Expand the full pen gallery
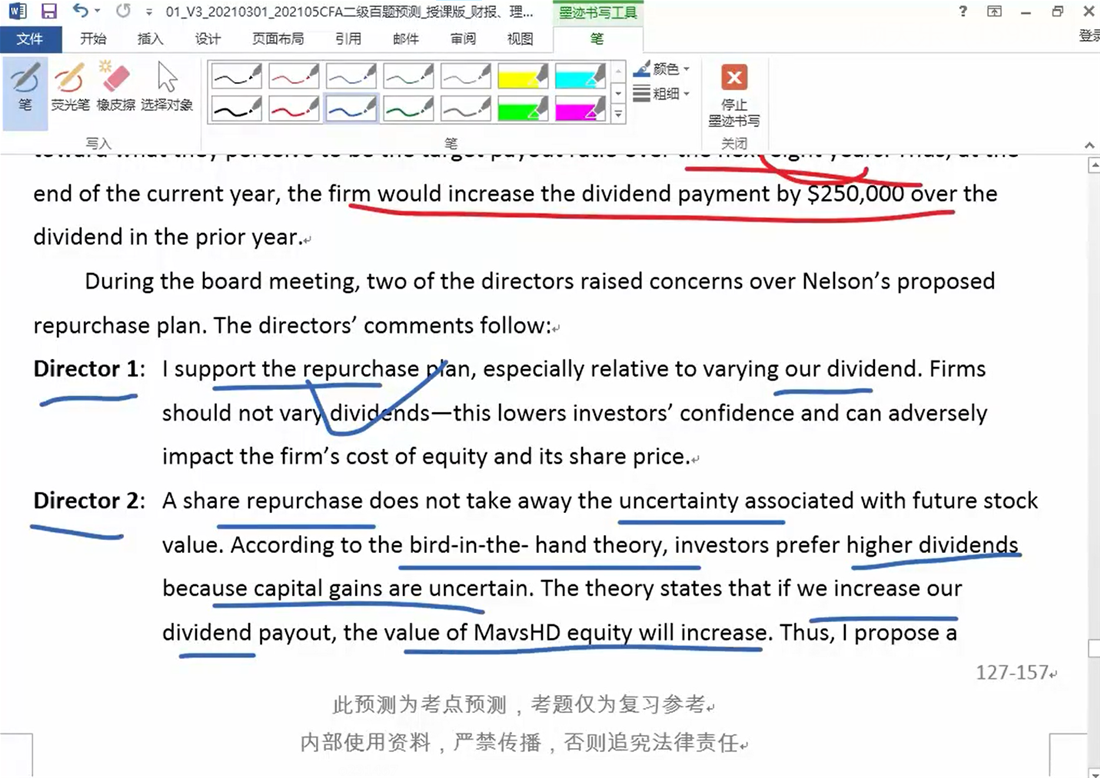Screen dimensions: 1100x778 pyautogui.click(x=618, y=114)
